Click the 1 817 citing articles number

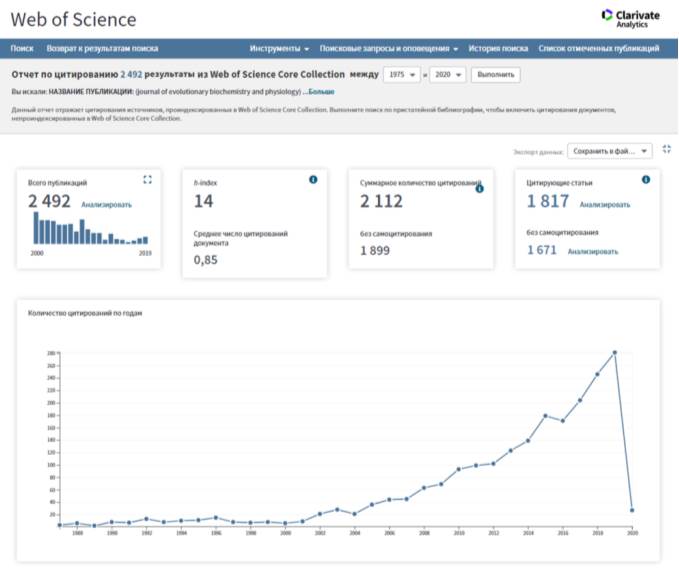point(548,201)
